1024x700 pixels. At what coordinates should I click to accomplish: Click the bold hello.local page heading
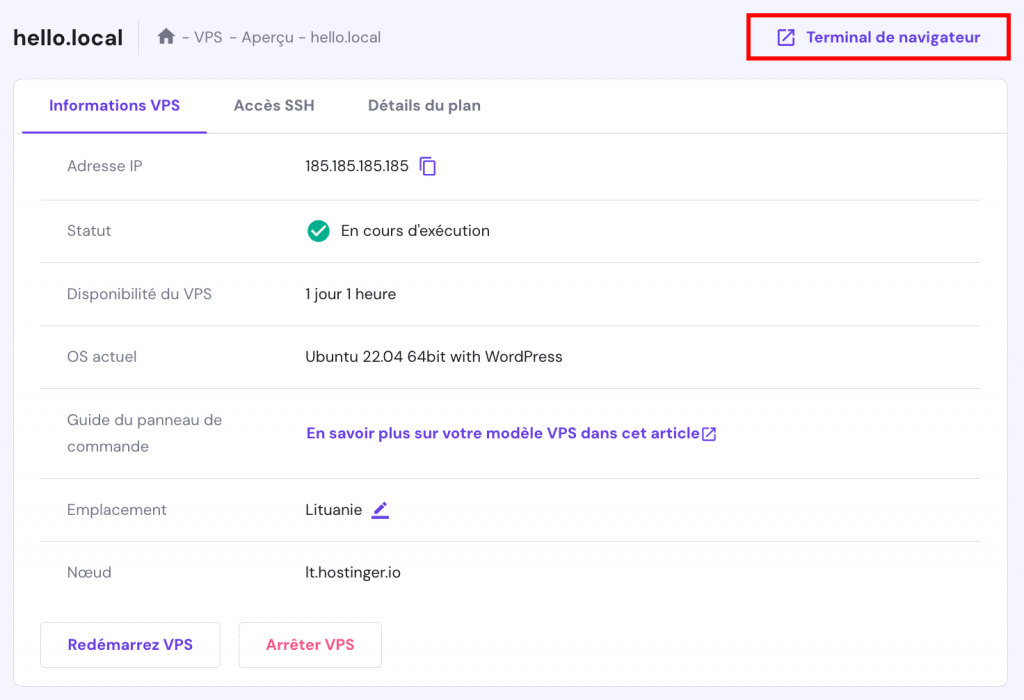[x=68, y=38]
